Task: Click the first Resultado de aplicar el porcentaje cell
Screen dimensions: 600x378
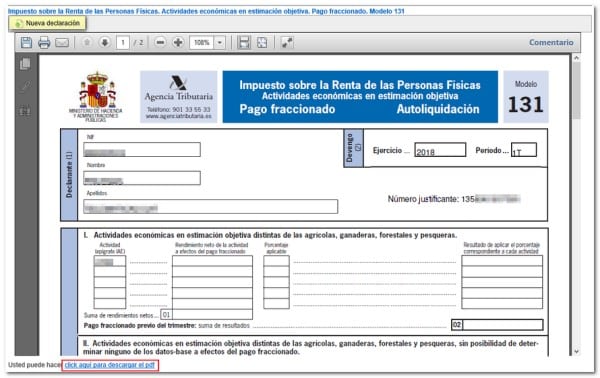Action: (x=502, y=261)
